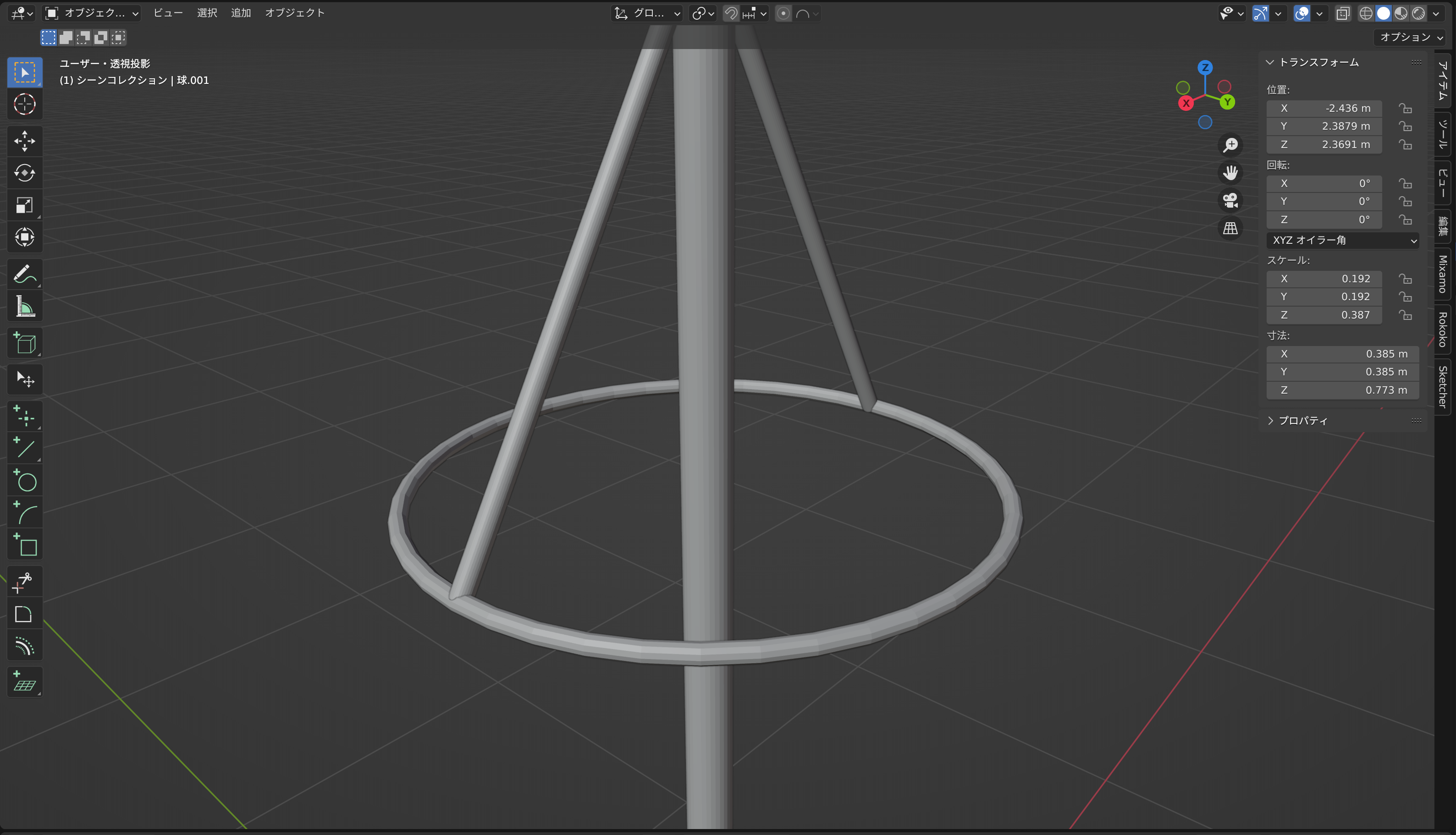The height and width of the screenshot is (835, 1456).
Task: Click the dimensions Z value field
Action: pos(1343,390)
